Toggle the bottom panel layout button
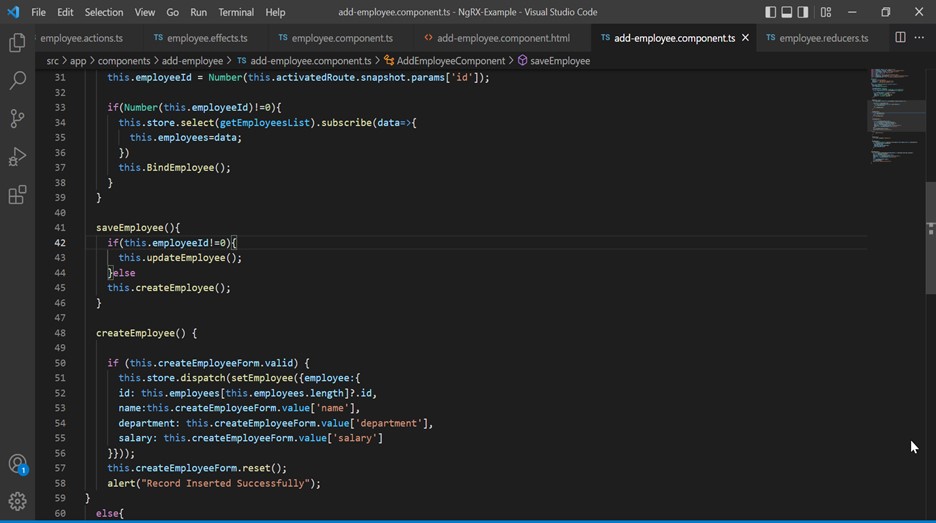This screenshot has width=936, height=523. coord(787,12)
